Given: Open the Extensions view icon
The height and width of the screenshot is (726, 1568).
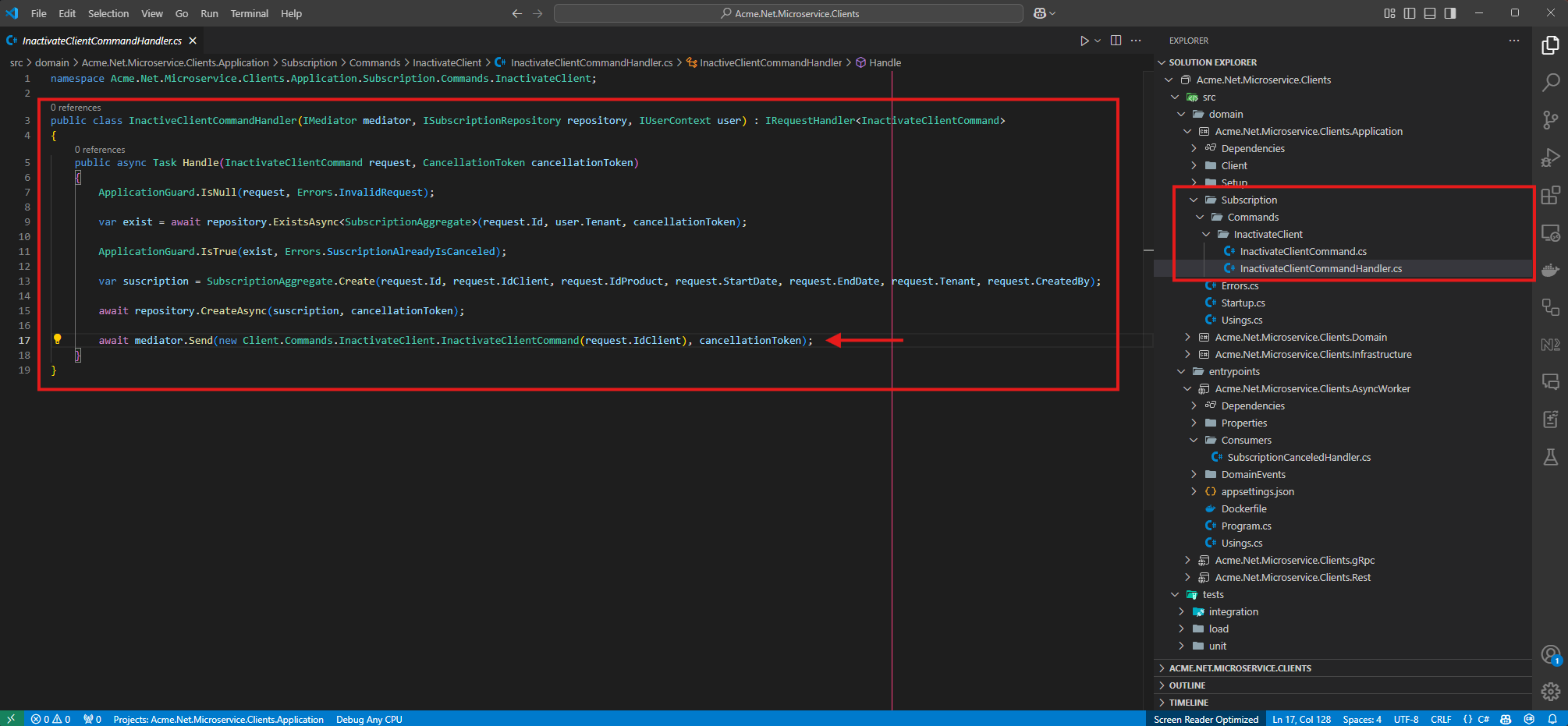Looking at the screenshot, I should click(1550, 195).
